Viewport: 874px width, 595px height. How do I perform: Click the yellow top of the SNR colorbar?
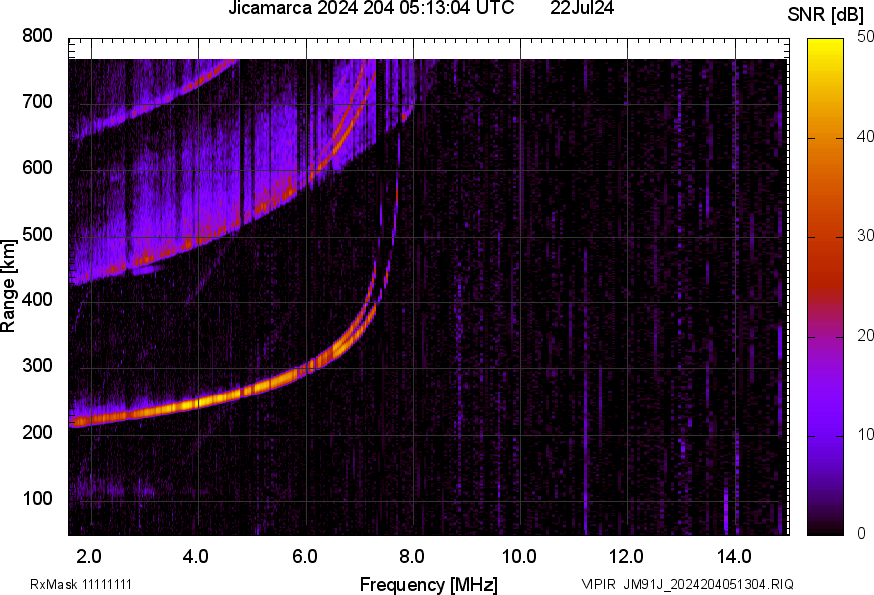[x=825, y=45]
